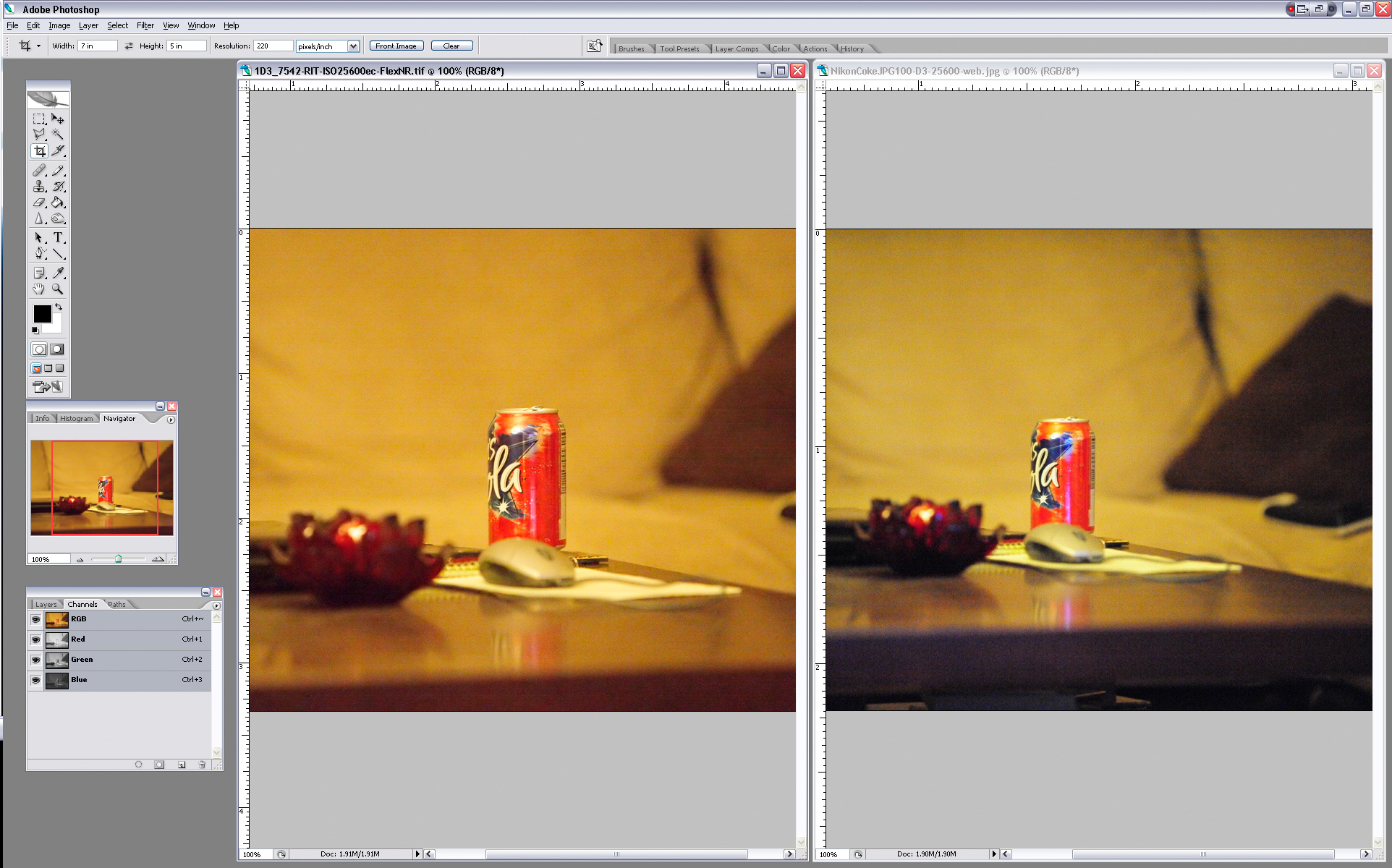Select the Slice tool

58,150
